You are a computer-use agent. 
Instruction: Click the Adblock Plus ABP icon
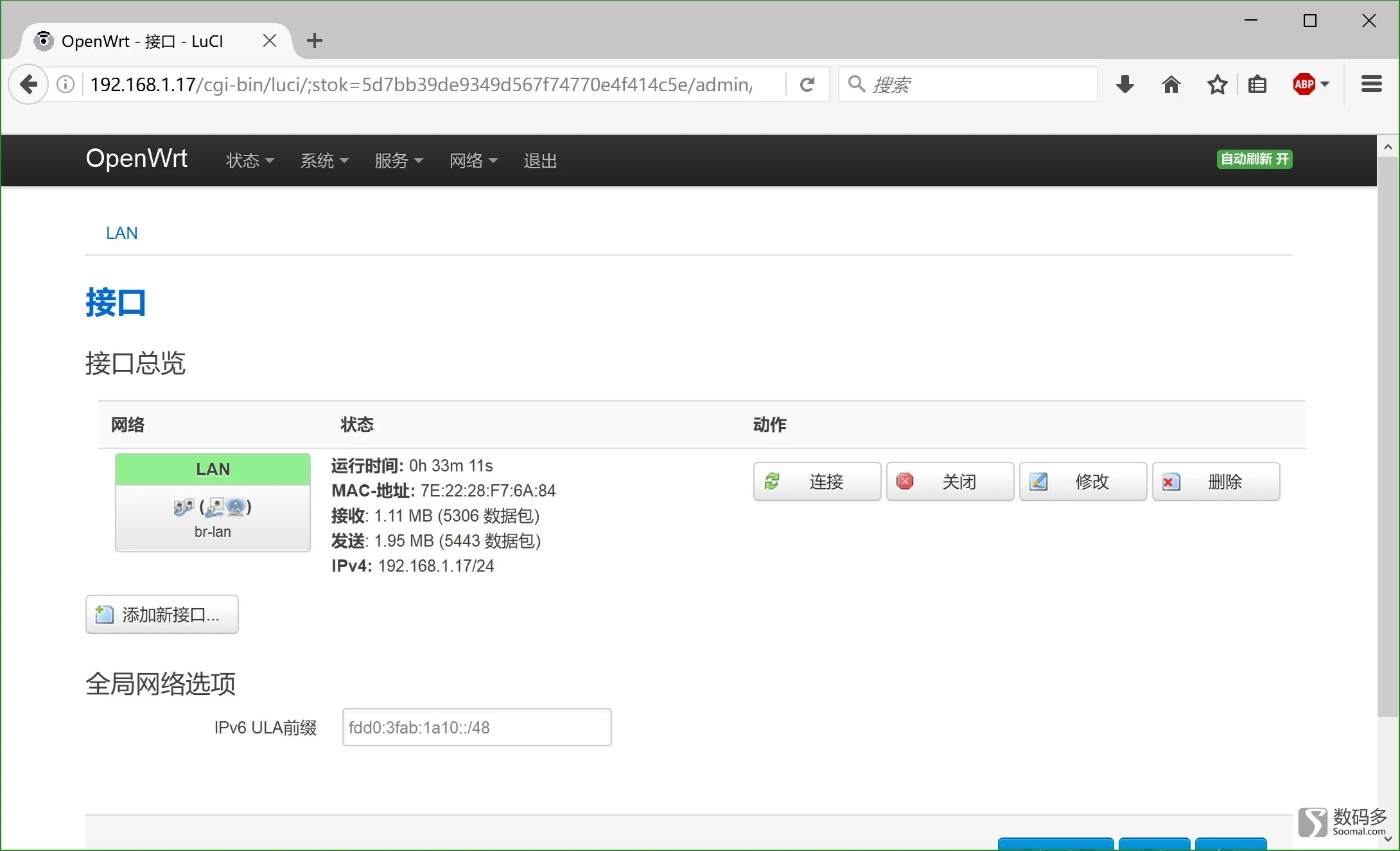tap(1304, 84)
